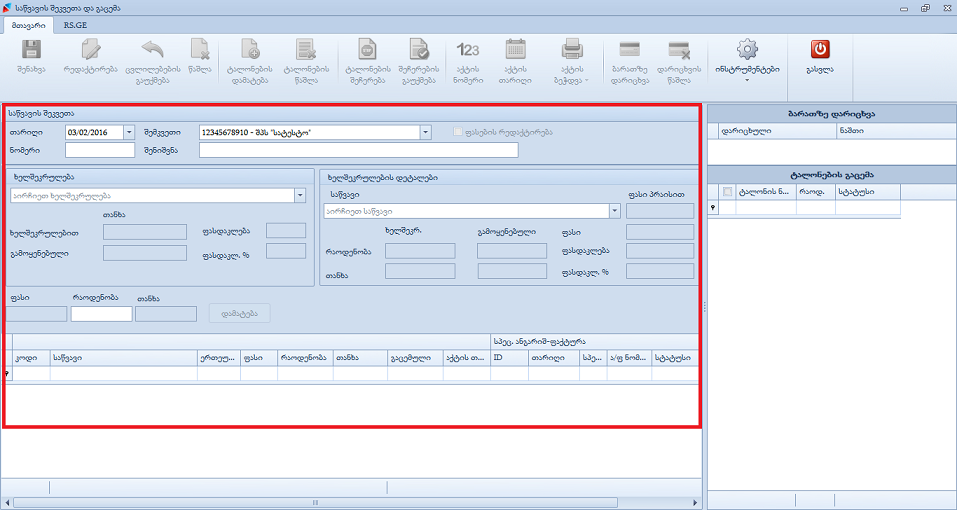Switch to the მთავარი tab
This screenshot has height=510, width=957.
click(29, 26)
